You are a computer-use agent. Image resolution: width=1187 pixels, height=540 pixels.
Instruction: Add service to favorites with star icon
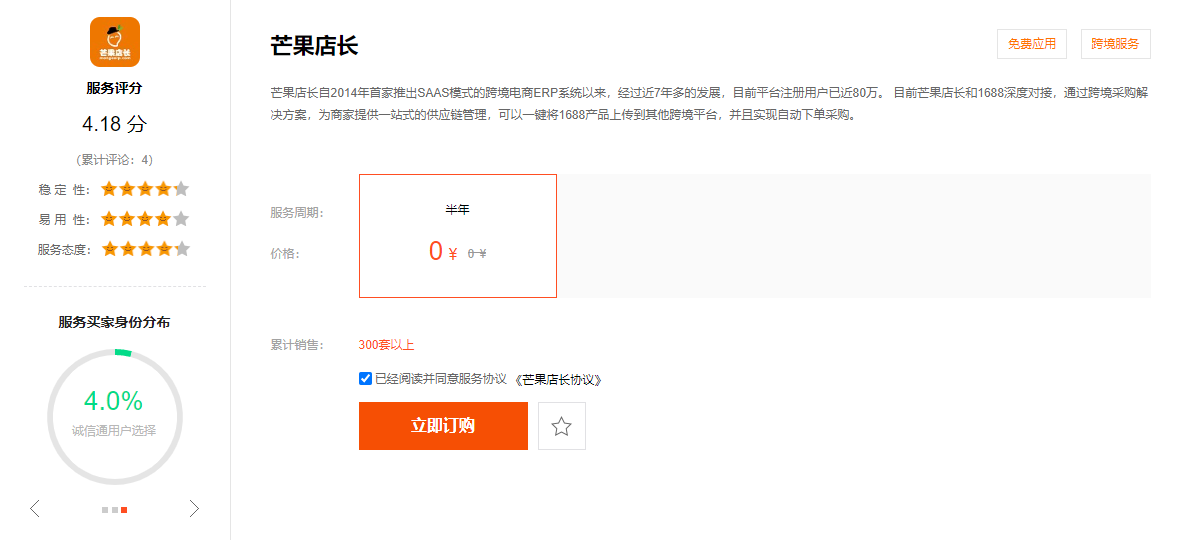coord(561,426)
